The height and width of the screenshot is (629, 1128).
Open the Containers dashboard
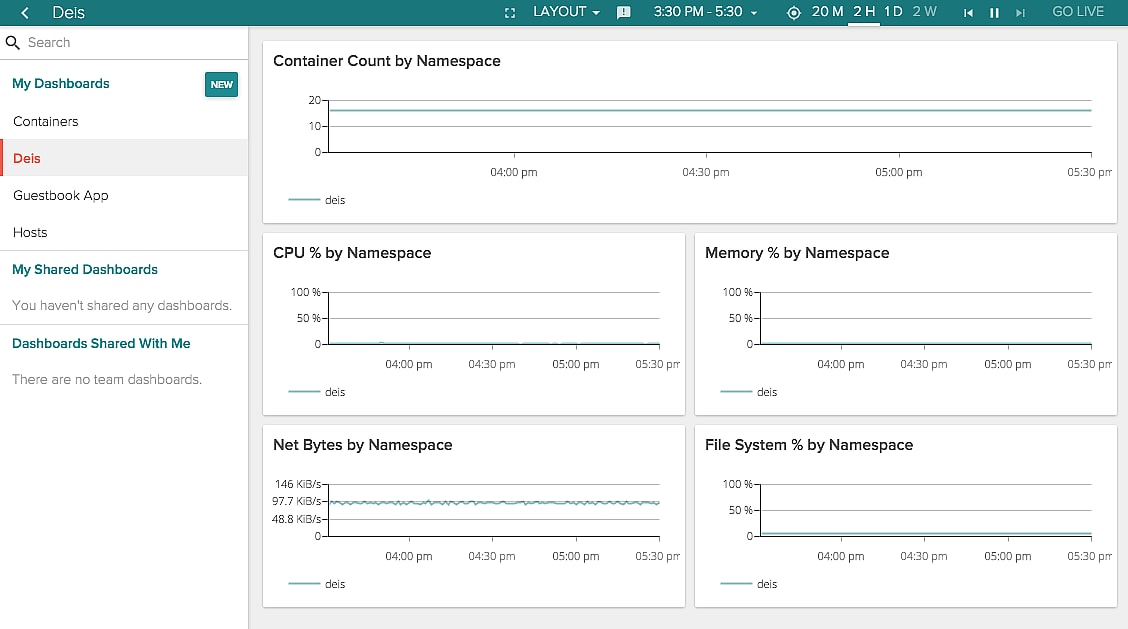click(x=124, y=121)
